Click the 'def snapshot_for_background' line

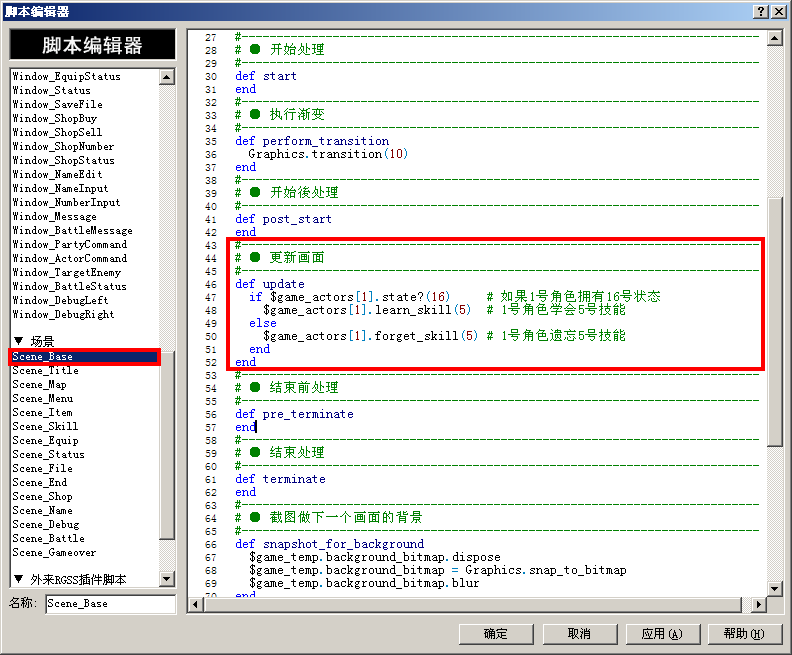point(329,544)
